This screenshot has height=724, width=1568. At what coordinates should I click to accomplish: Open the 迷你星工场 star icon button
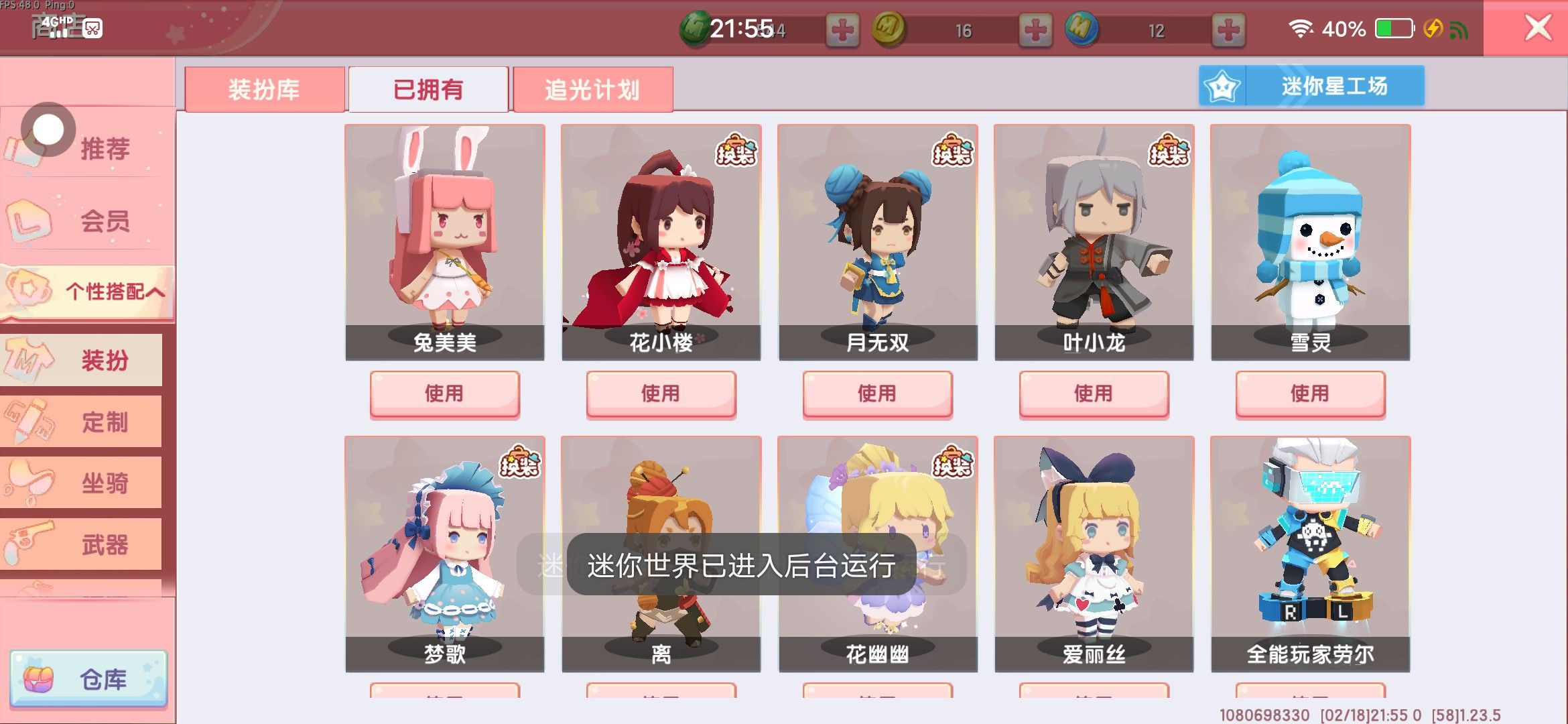[x=1222, y=86]
